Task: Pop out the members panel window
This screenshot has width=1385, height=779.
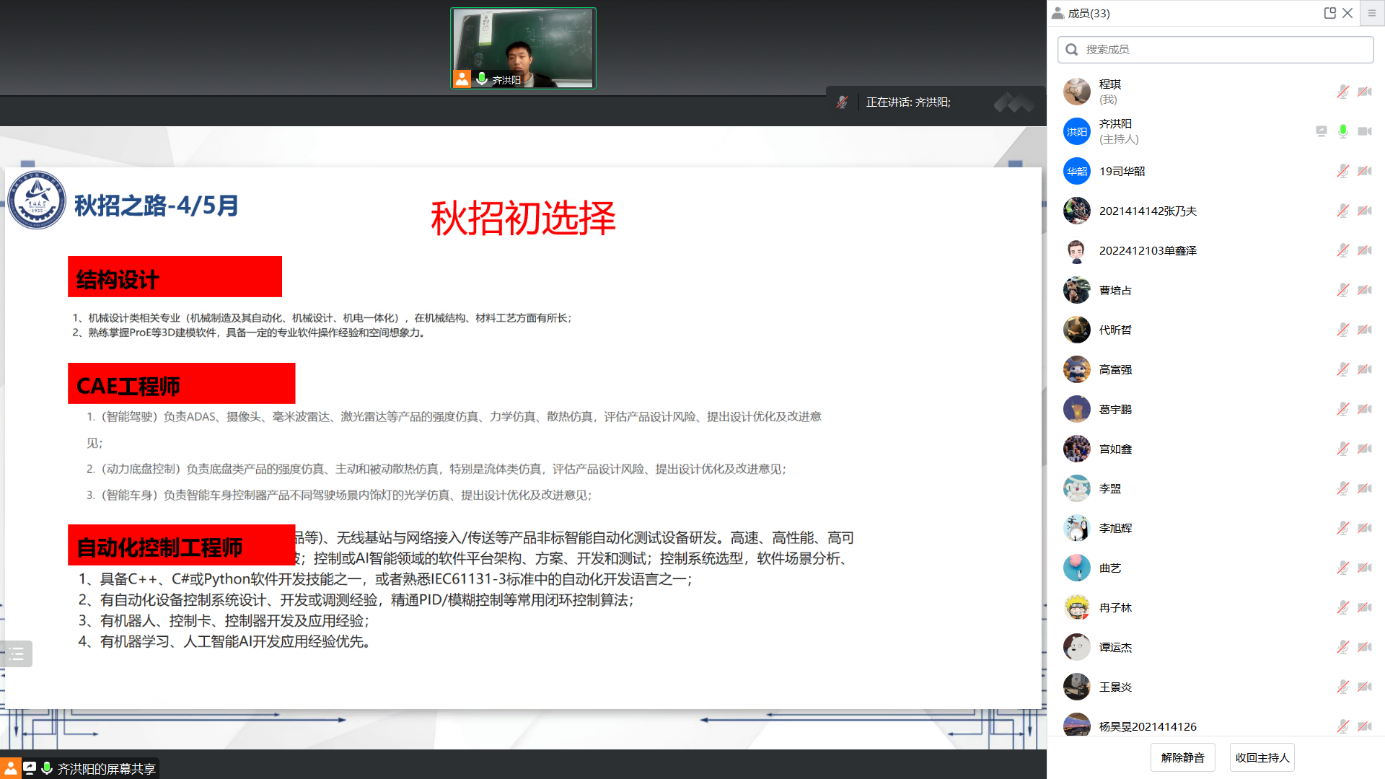Action: click(x=1329, y=13)
